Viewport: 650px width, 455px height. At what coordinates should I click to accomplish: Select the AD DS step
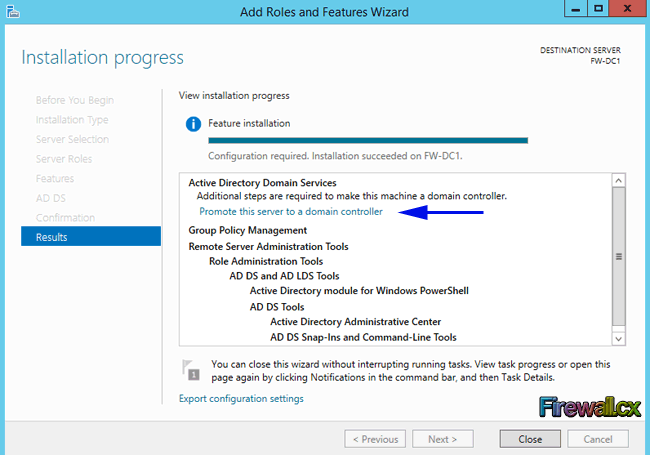[x=51, y=198]
